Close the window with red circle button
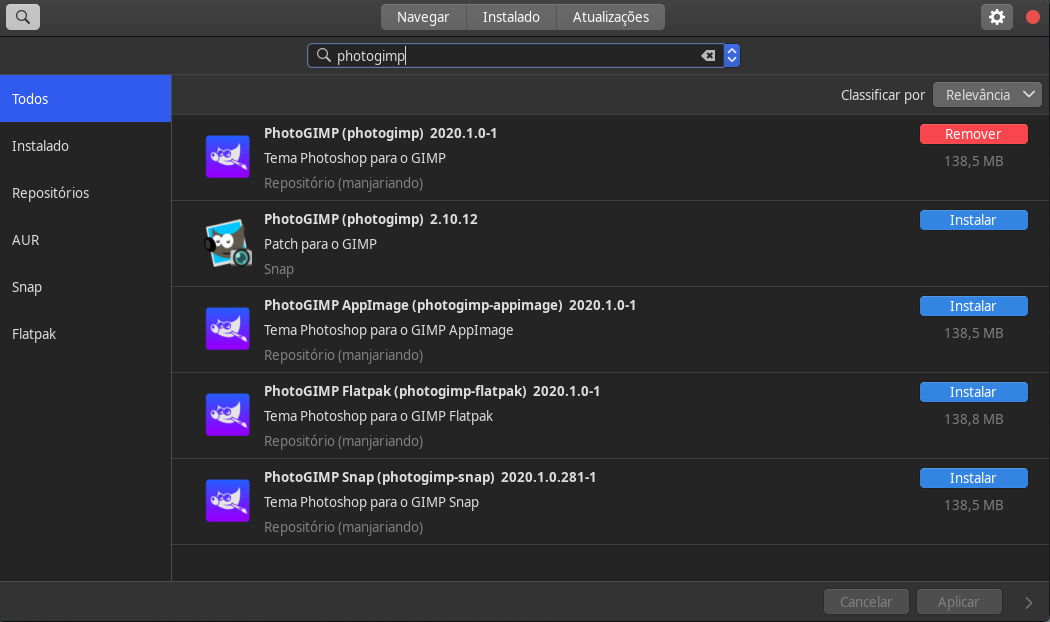The width and height of the screenshot is (1050, 622). [1033, 17]
